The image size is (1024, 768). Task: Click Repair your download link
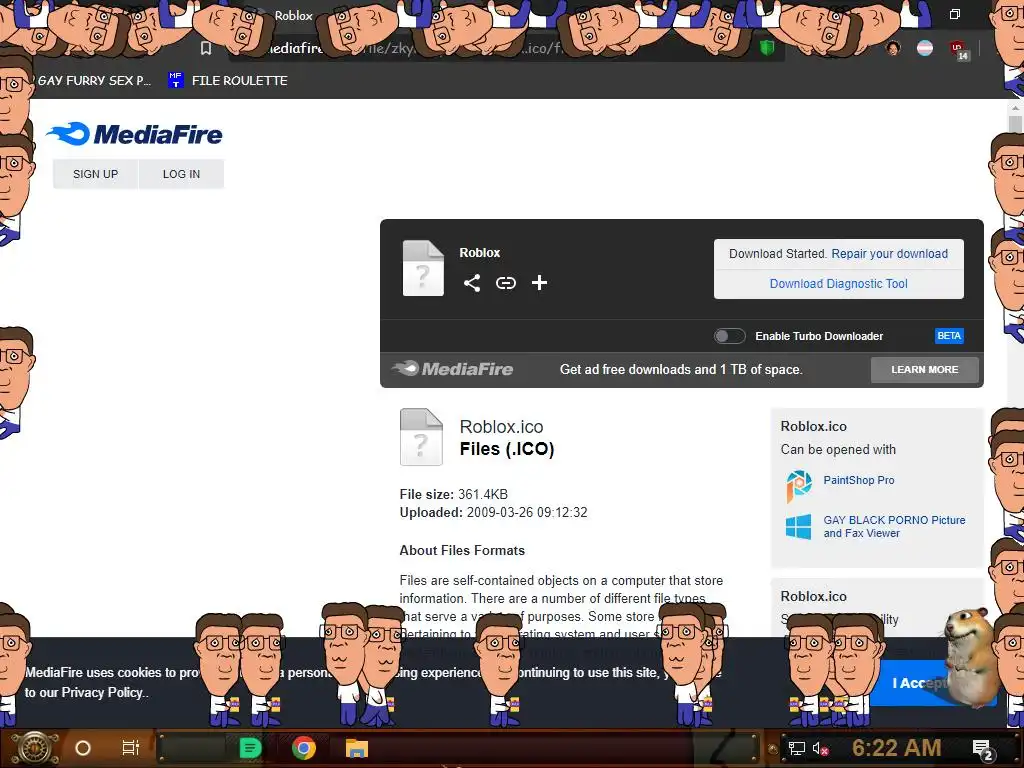tap(889, 254)
